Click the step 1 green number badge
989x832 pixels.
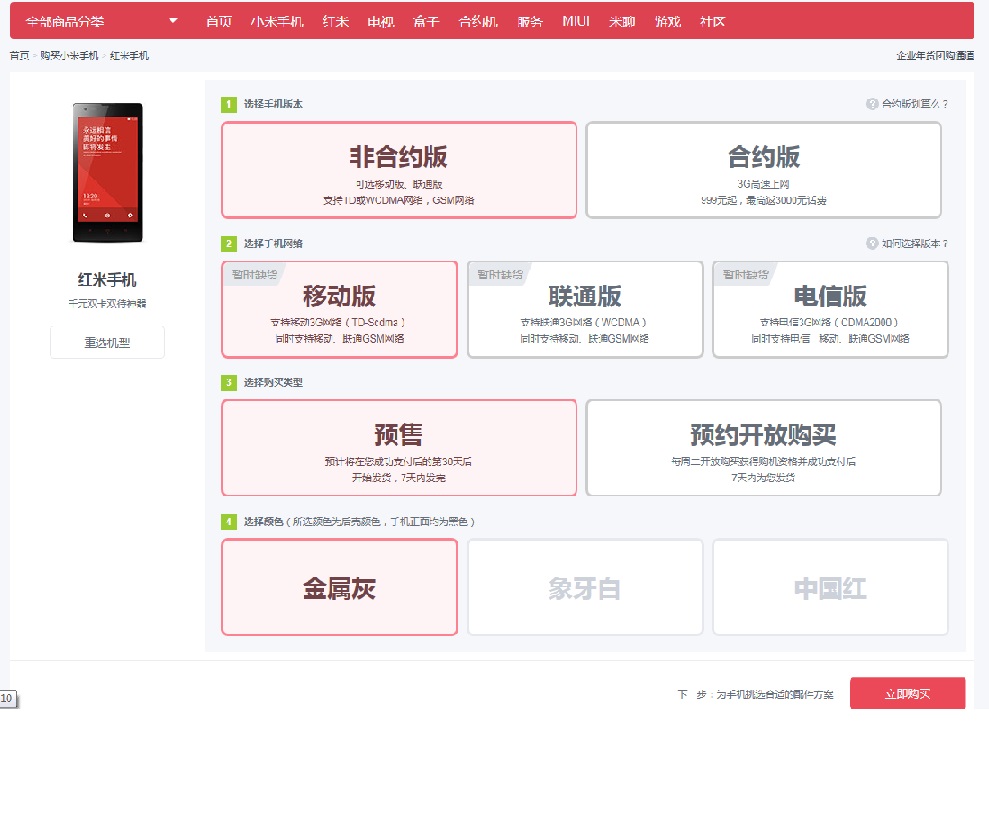click(x=228, y=104)
